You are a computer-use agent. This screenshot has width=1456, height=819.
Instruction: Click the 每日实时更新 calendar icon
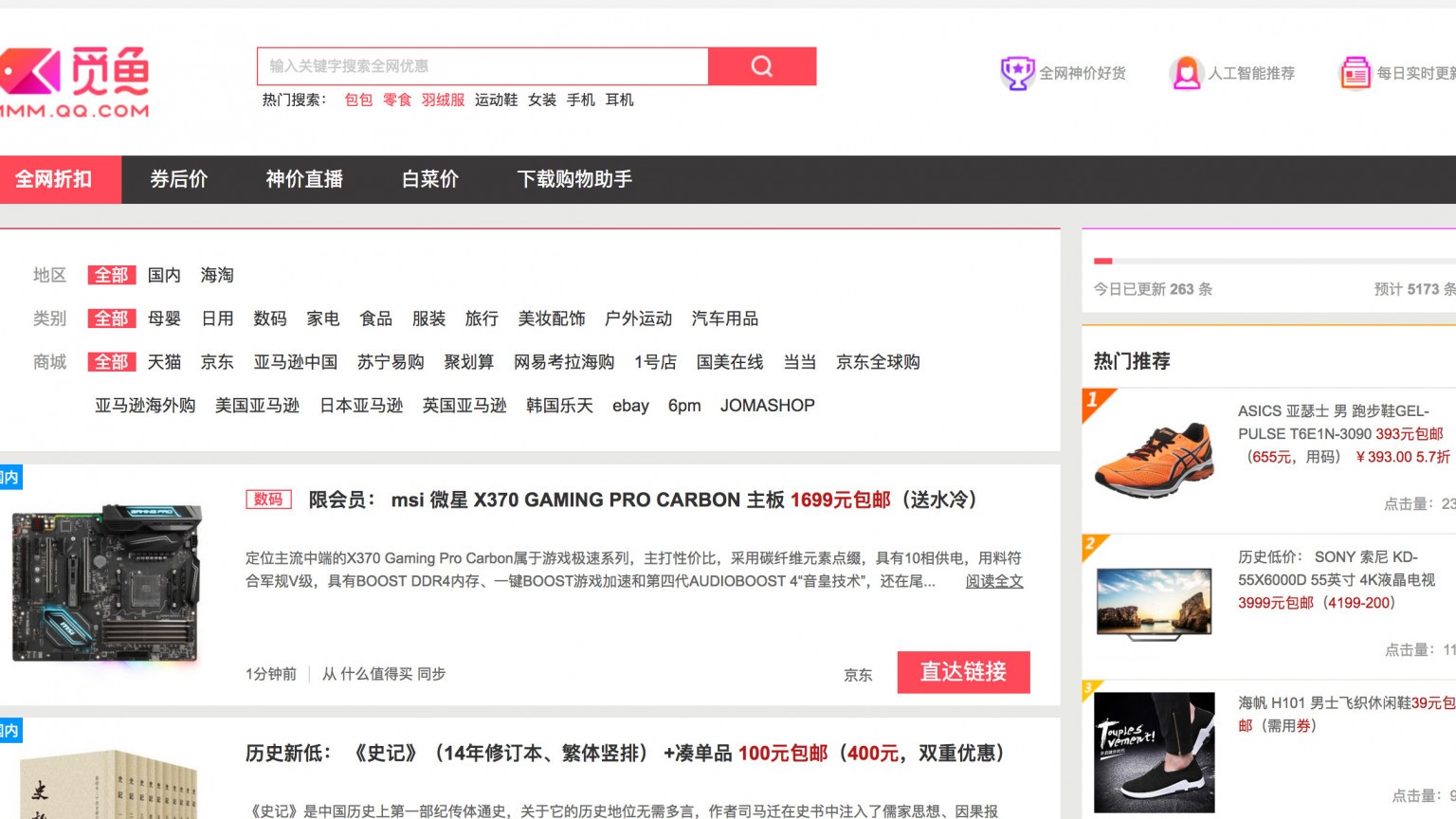coord(1355,73)
